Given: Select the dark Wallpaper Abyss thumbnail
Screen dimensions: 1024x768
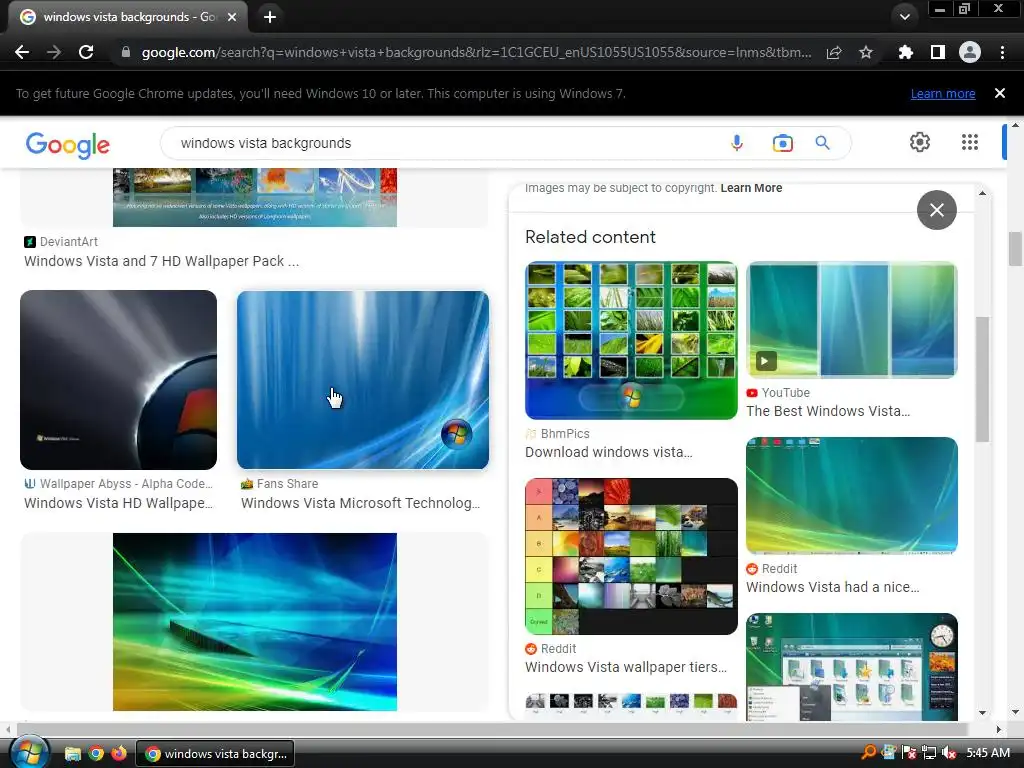Looking at the screenshot, I should coord(118,380).
